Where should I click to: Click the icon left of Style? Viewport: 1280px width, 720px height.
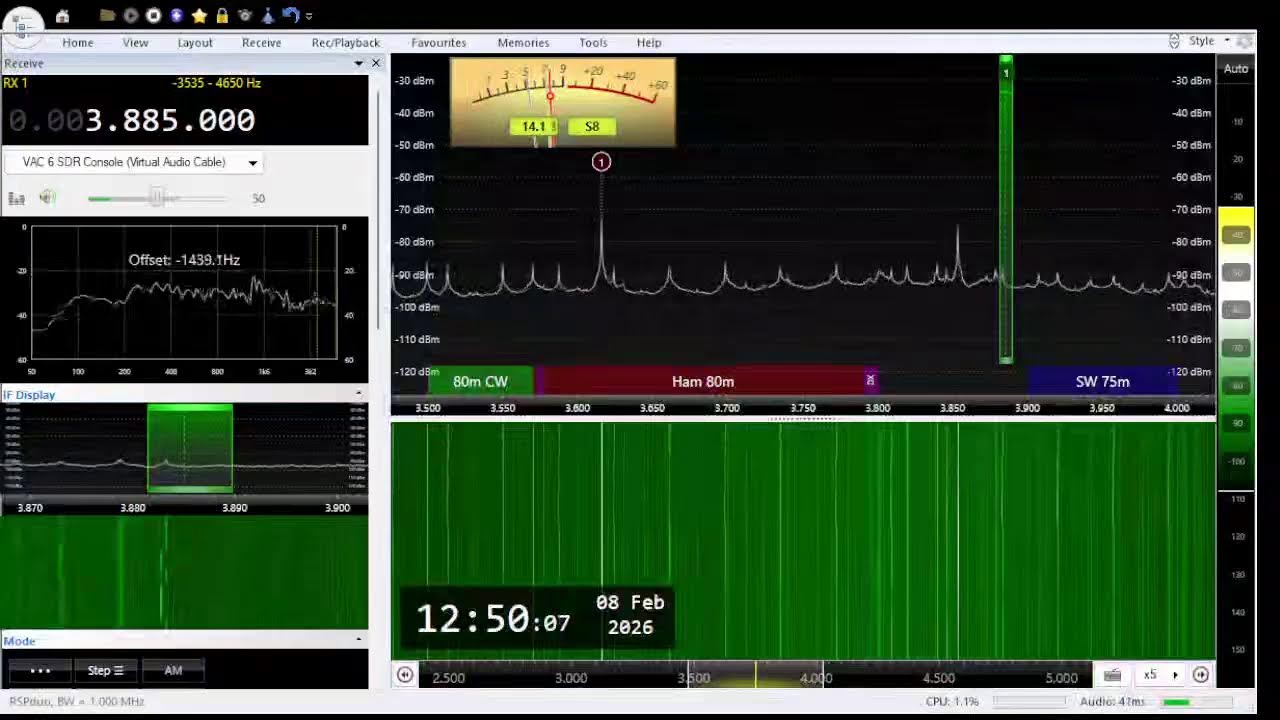tap(1174, 41)
